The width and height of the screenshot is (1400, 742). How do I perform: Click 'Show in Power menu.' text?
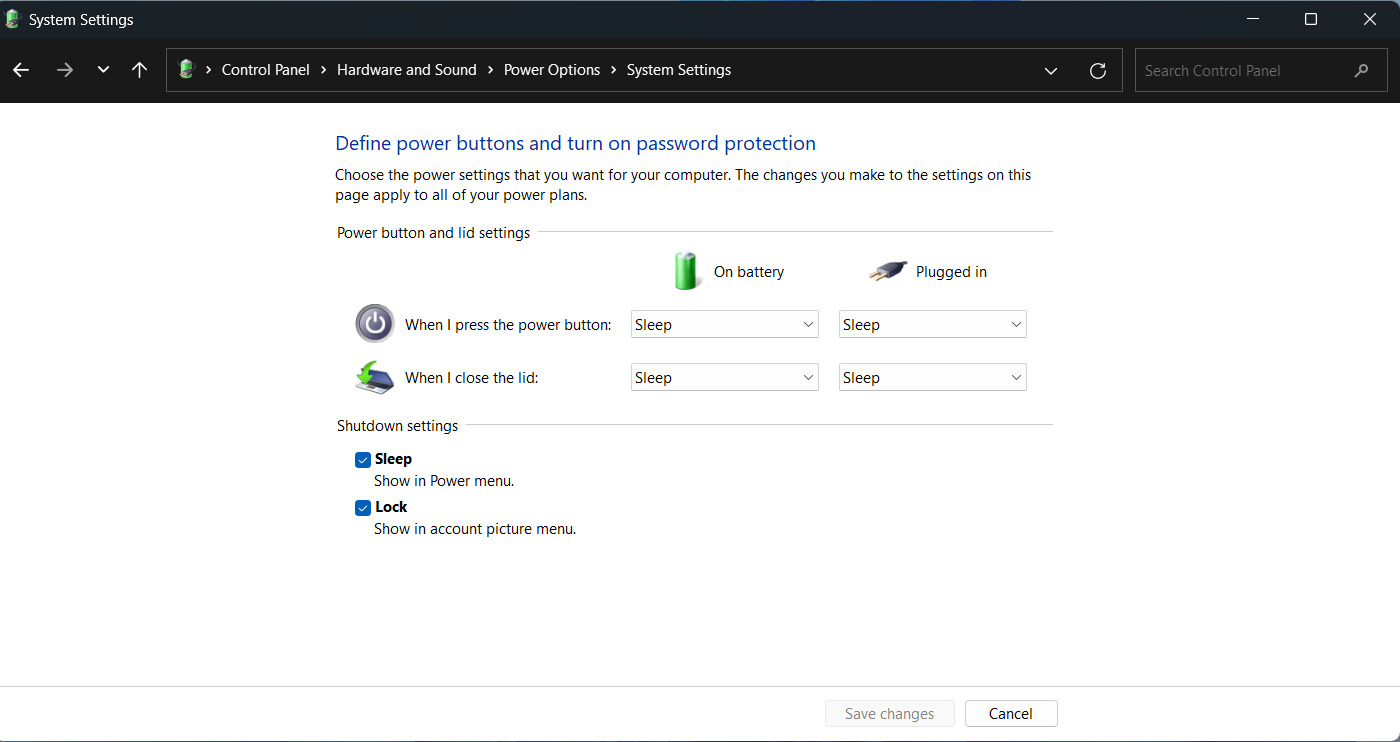pos(444,481)
